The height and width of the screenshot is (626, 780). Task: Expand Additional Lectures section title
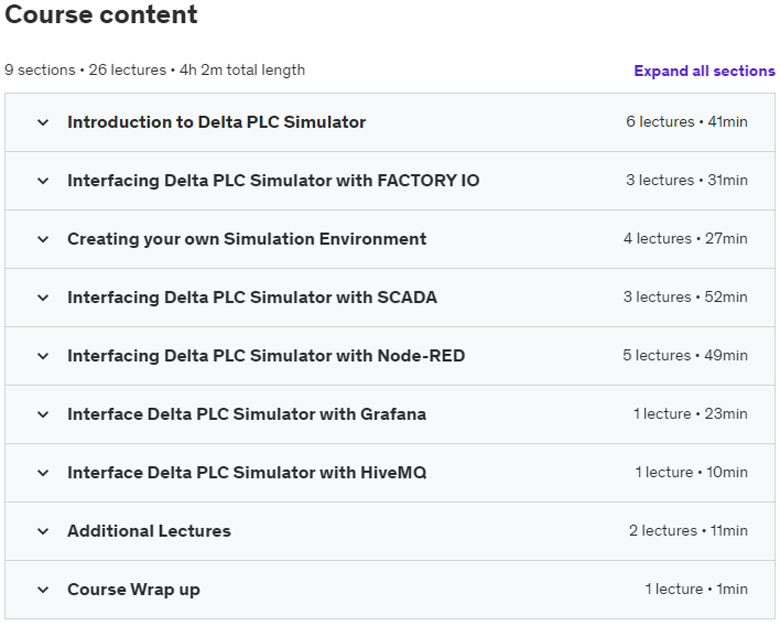(x=149, y=531)
